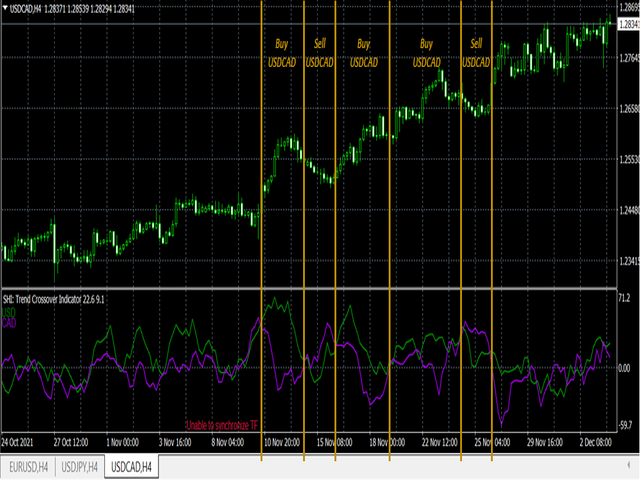Click the purple CAD legend label
Viewport: 640px width, 480px height.
[10, 322]
